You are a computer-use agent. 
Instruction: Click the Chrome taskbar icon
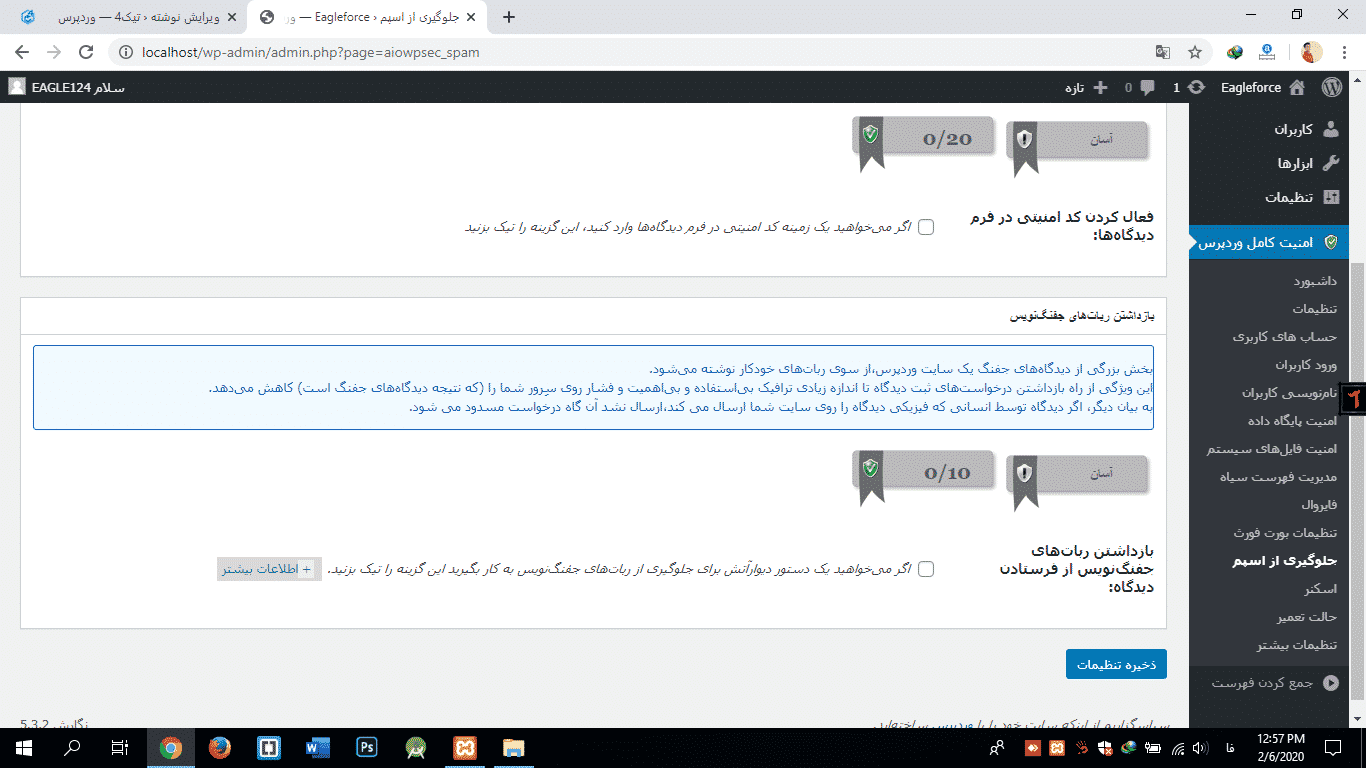pos(170,748)
